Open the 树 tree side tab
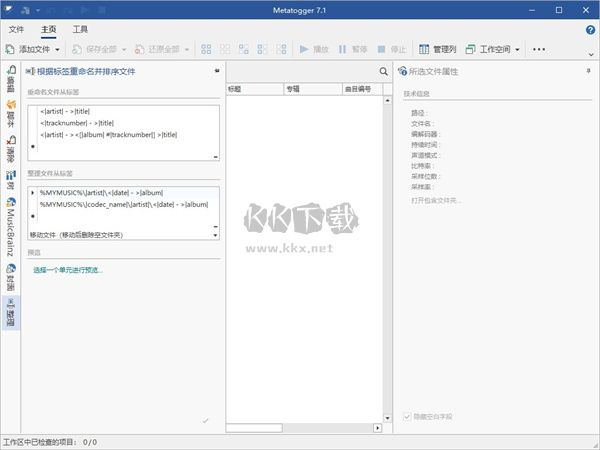 (11, 180)
